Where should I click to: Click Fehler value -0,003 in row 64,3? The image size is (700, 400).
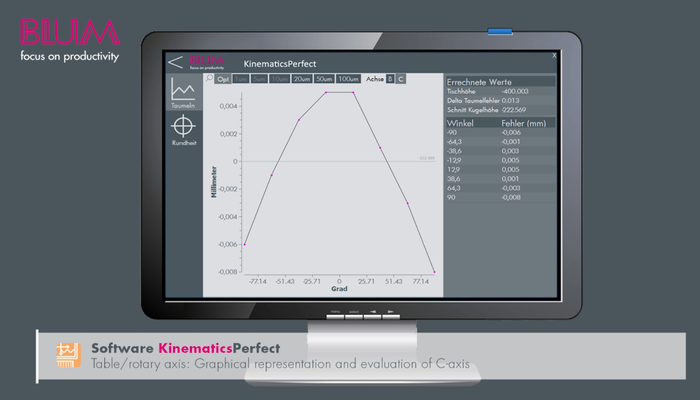point(511,188)
